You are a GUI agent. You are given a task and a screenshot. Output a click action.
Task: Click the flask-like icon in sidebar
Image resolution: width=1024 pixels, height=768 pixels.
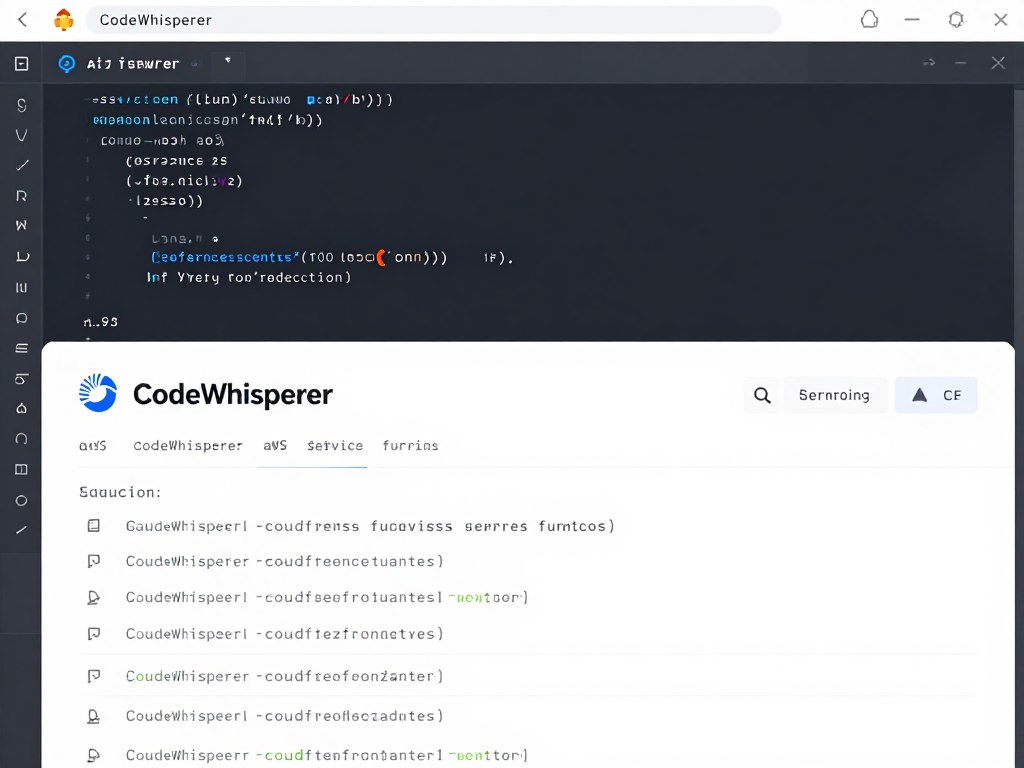[22, 408]
